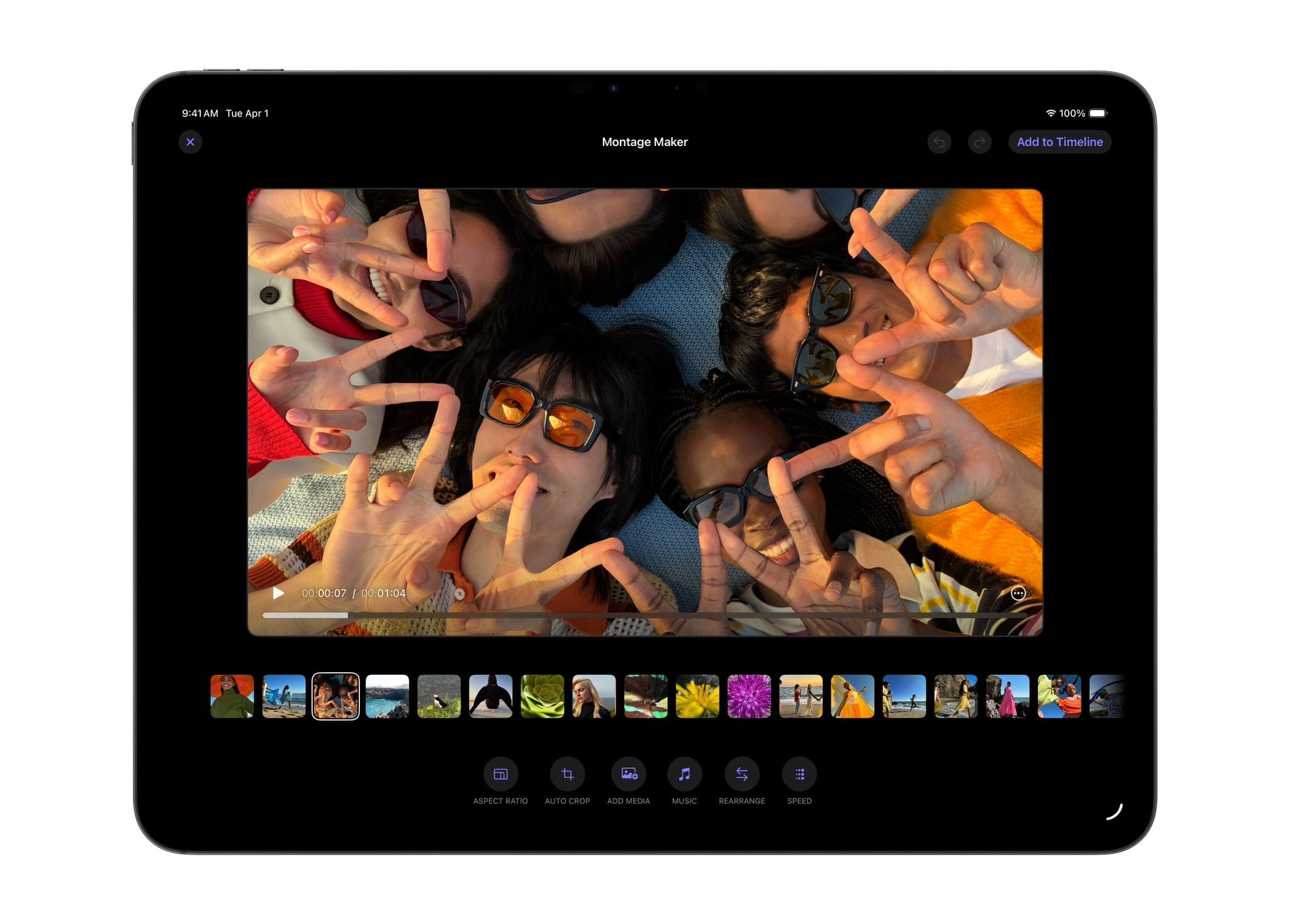This screenshot has height=924, width=1289.
Task: Click the Redo arrow
Action: pos(979,142)
